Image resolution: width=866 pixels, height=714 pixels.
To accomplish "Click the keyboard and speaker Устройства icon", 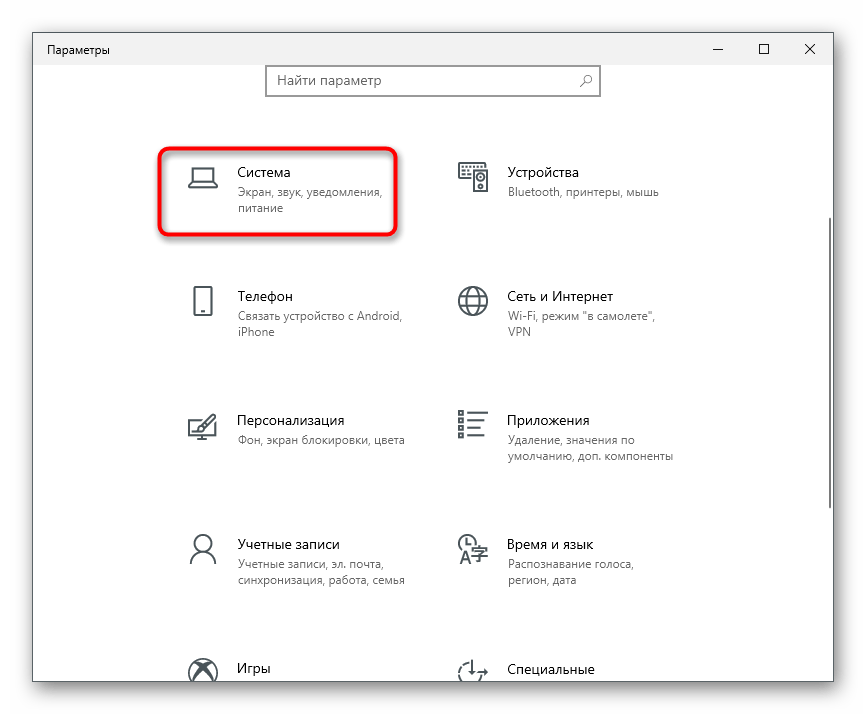I will pyautogui.click(x=473, y=177).
